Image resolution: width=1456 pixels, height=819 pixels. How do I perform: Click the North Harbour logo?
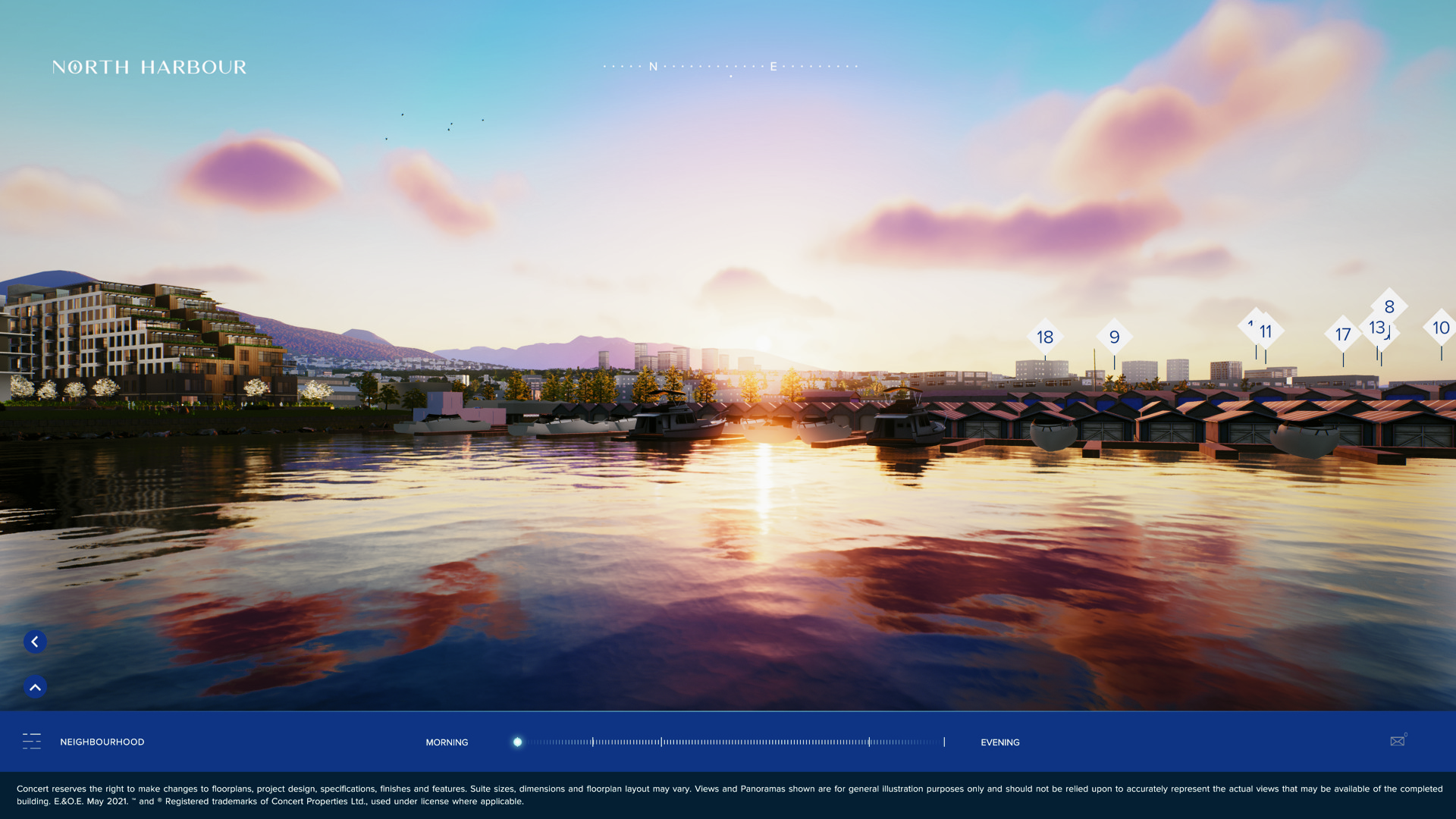pyautogui.click(x=149, y=67)
